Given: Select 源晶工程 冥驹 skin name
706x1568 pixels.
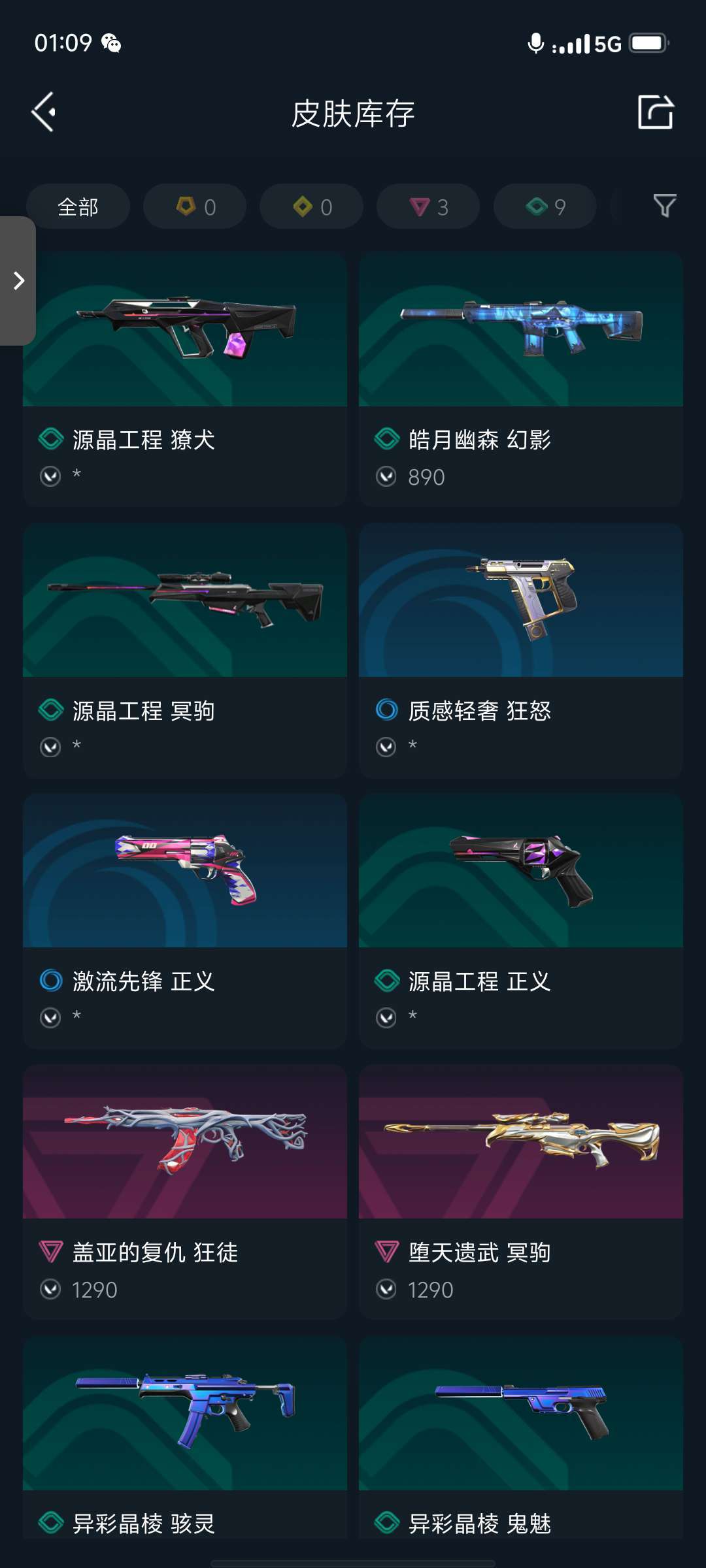Looking at the screenshot, I should 143,711.
